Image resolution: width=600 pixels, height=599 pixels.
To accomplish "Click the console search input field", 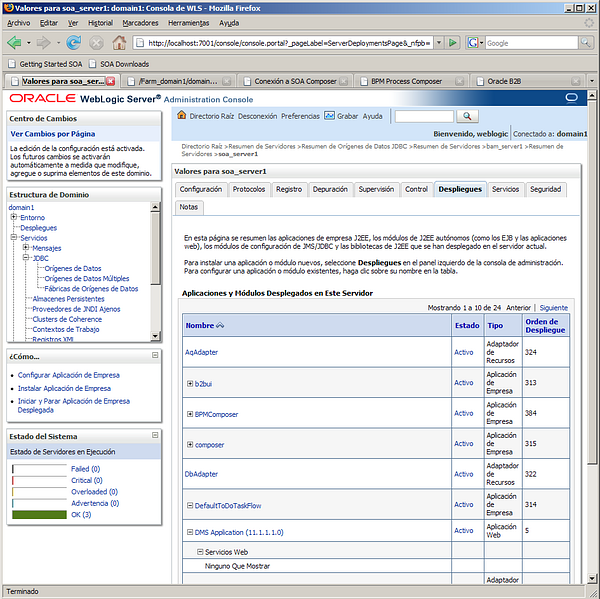I will [423, 116].
